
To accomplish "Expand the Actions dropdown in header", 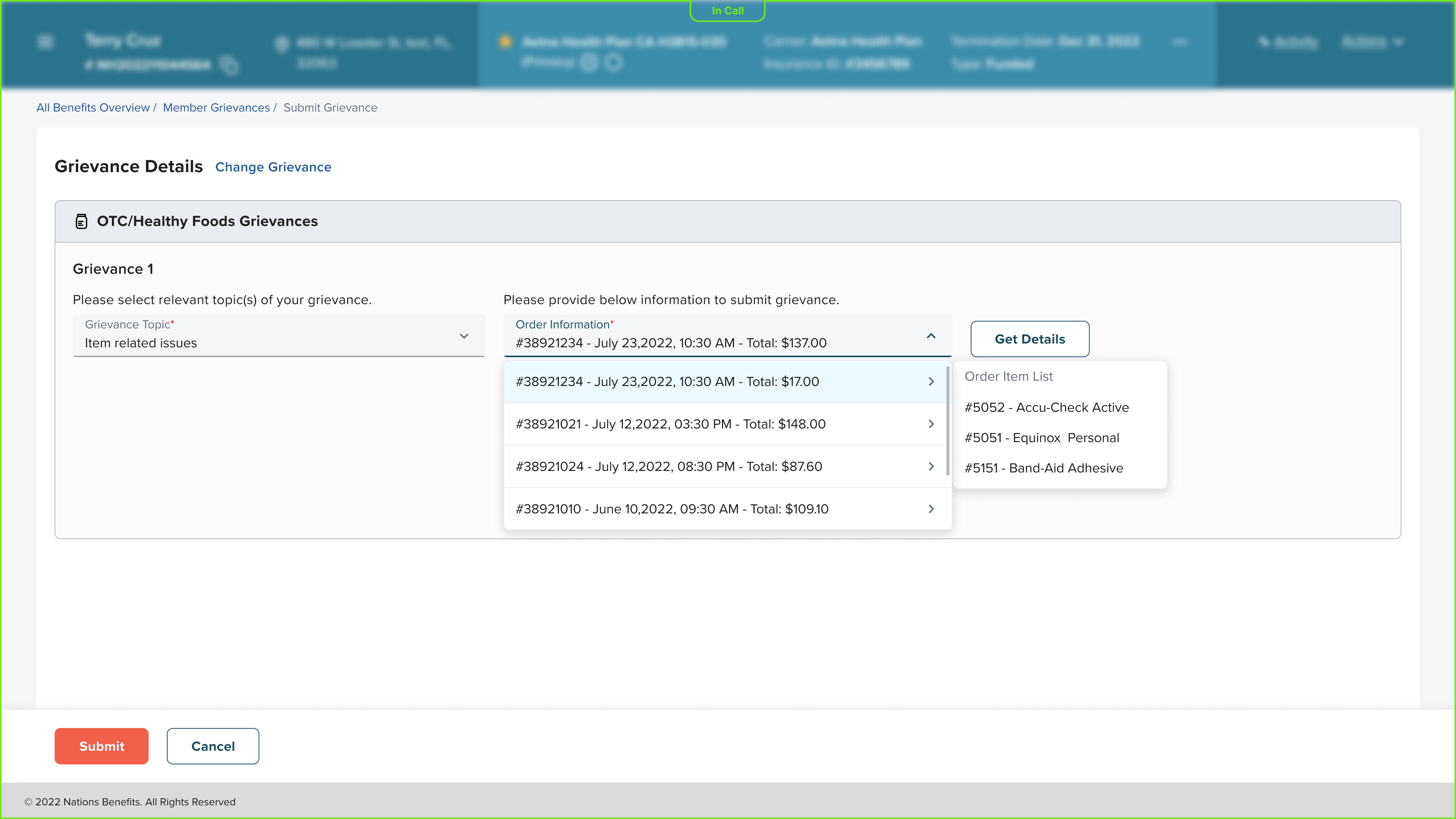I will tap(1372, 42).
